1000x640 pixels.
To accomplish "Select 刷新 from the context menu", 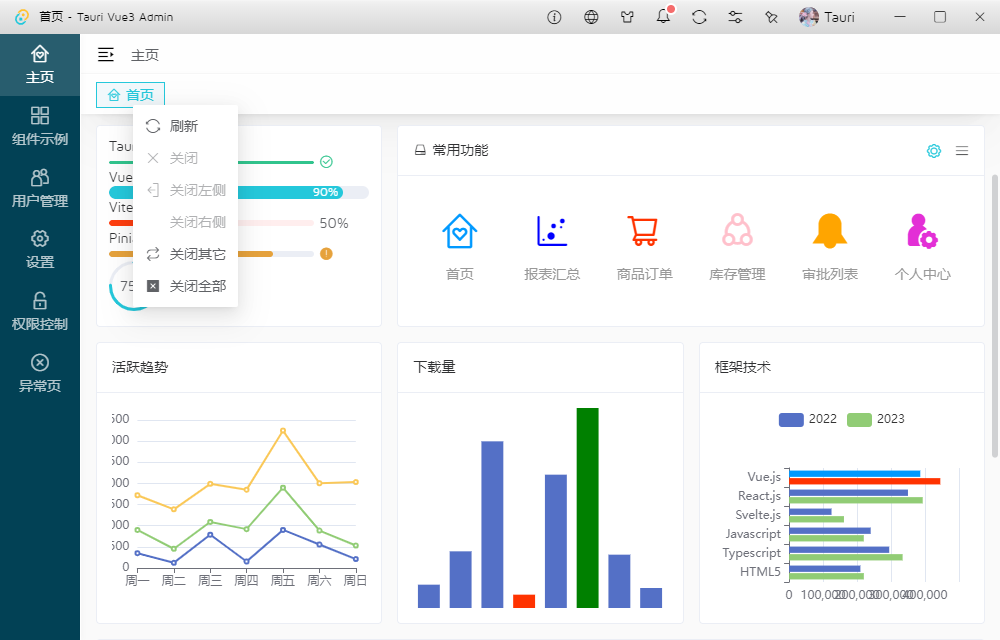I will (184, 126).
